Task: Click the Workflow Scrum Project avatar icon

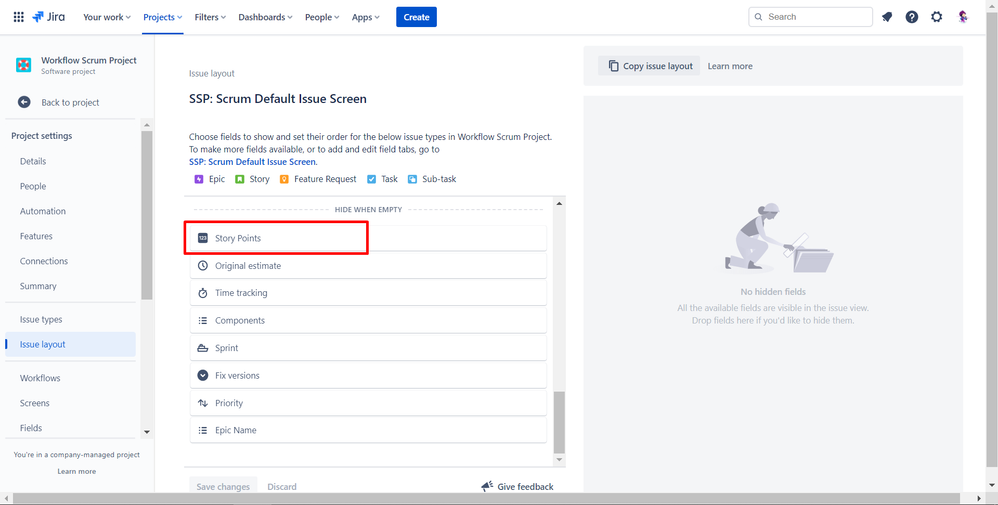Action: tap(24, 65)
